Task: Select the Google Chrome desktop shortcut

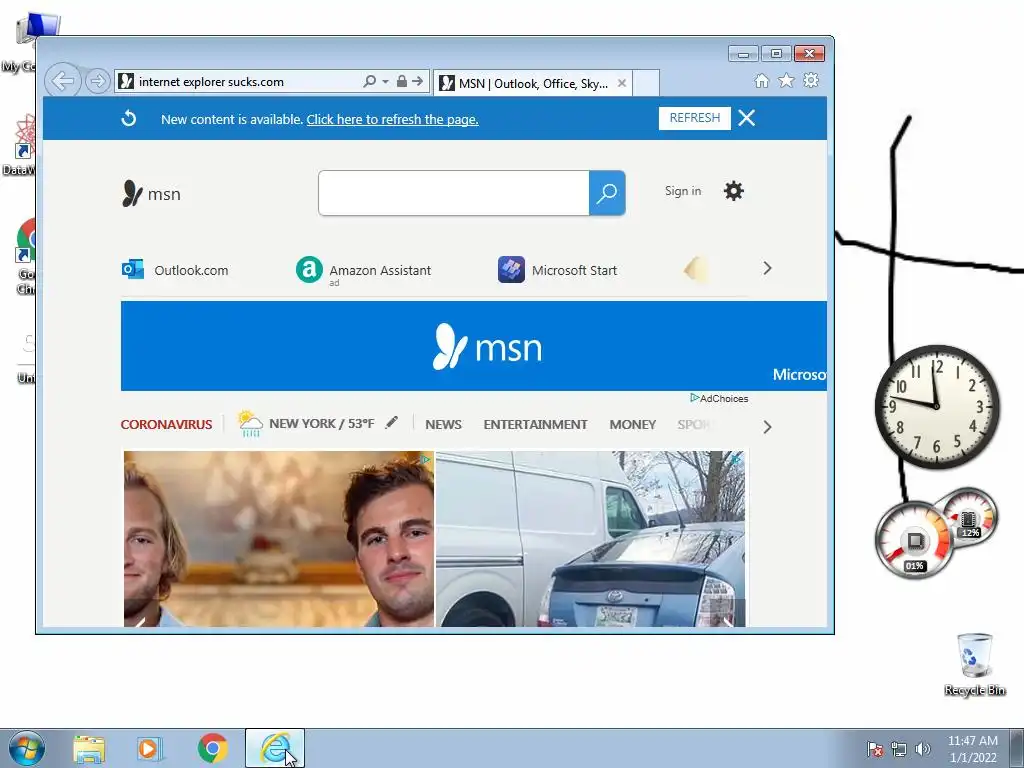Action: [26, 257]
